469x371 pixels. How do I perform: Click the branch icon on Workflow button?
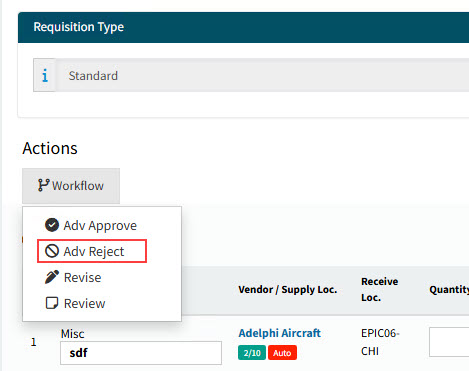[43, 185]
